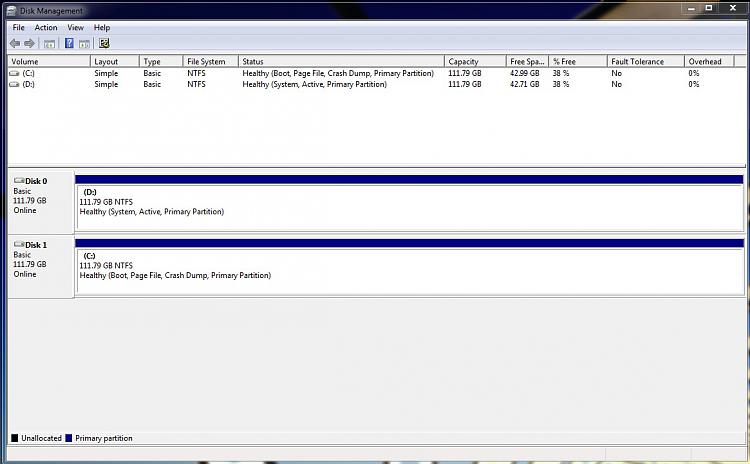Screen dimensions: 750x464
Task: Sort by the % Free column header
Action: click(578, 61)
